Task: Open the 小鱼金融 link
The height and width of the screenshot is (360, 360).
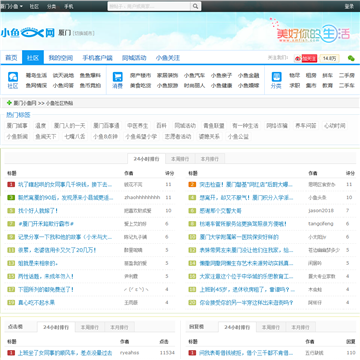Action: pyautogui.click(x=248, y=75)
